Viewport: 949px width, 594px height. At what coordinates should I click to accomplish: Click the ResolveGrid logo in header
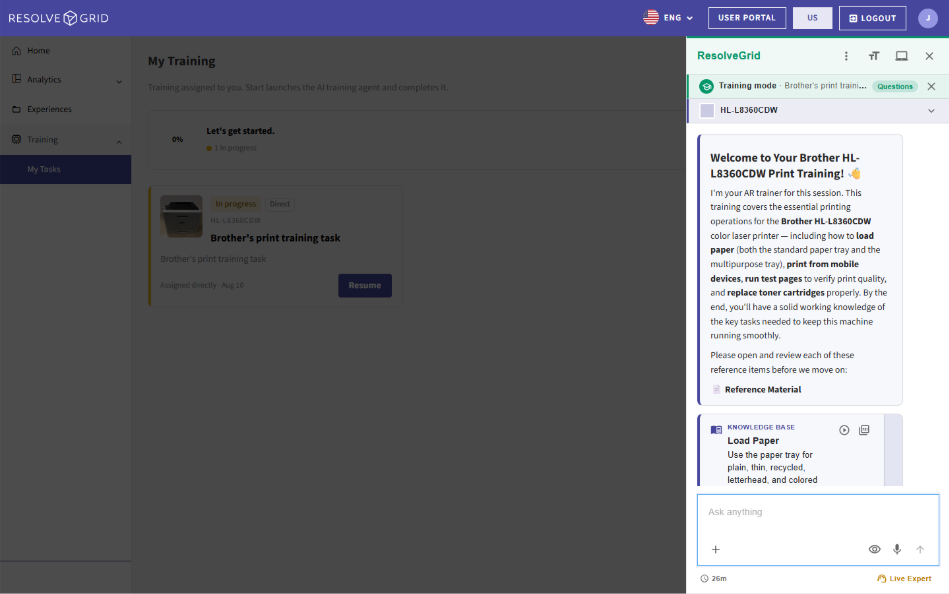[x=59, y=18]
